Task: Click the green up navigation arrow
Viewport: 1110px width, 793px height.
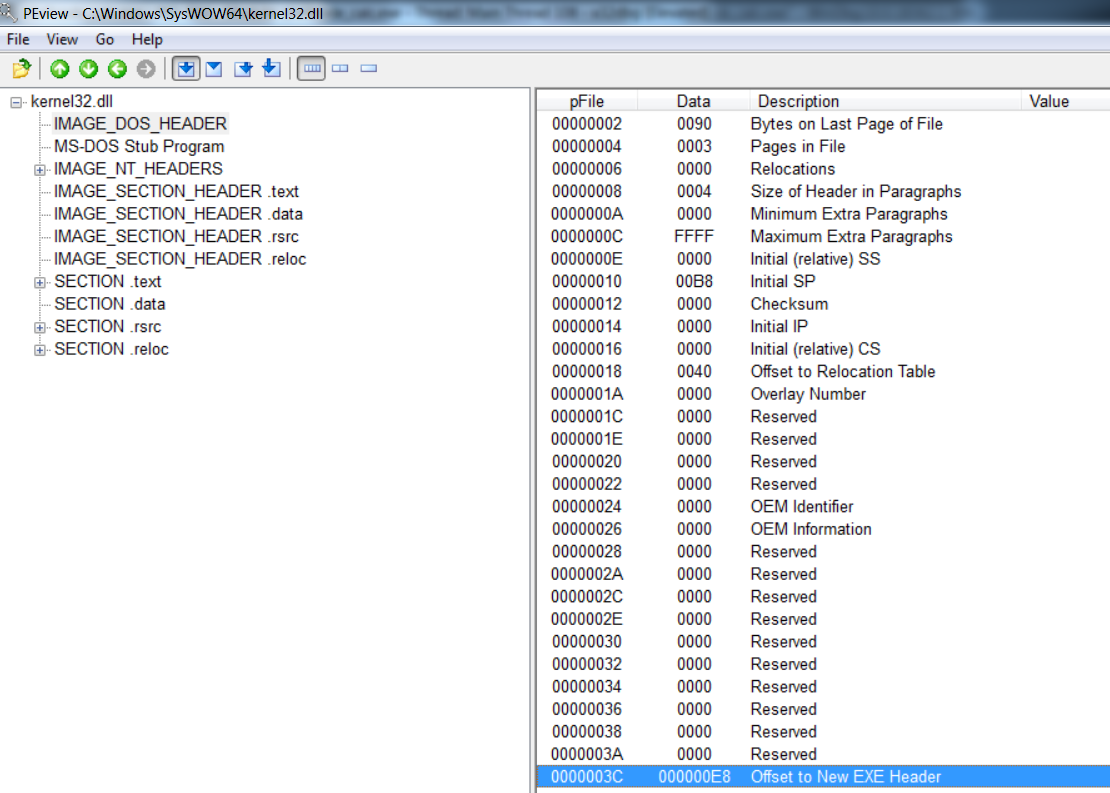Action: (60, 68)
